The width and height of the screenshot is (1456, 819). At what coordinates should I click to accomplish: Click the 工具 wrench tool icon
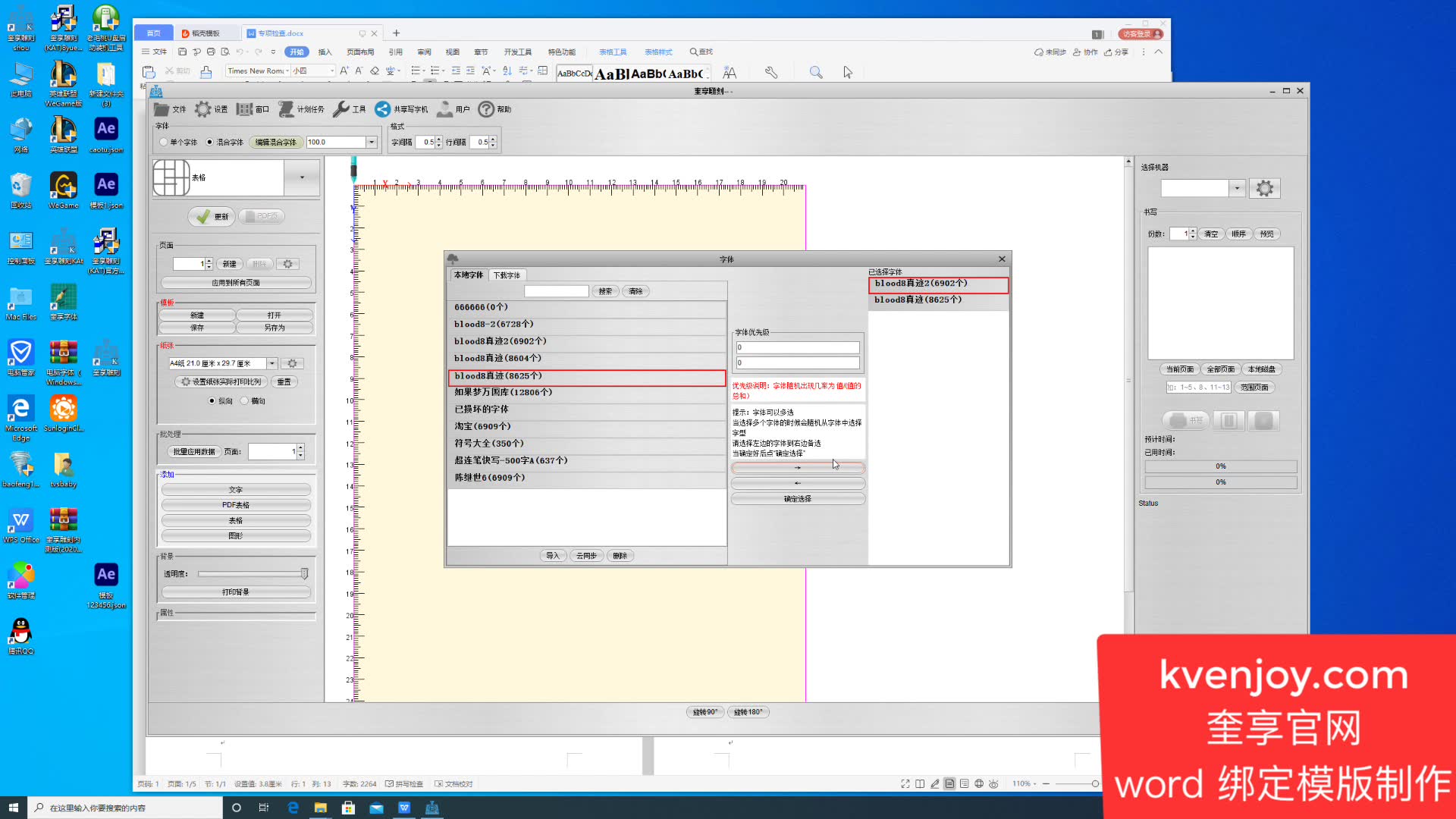click(x=341, y=109)
